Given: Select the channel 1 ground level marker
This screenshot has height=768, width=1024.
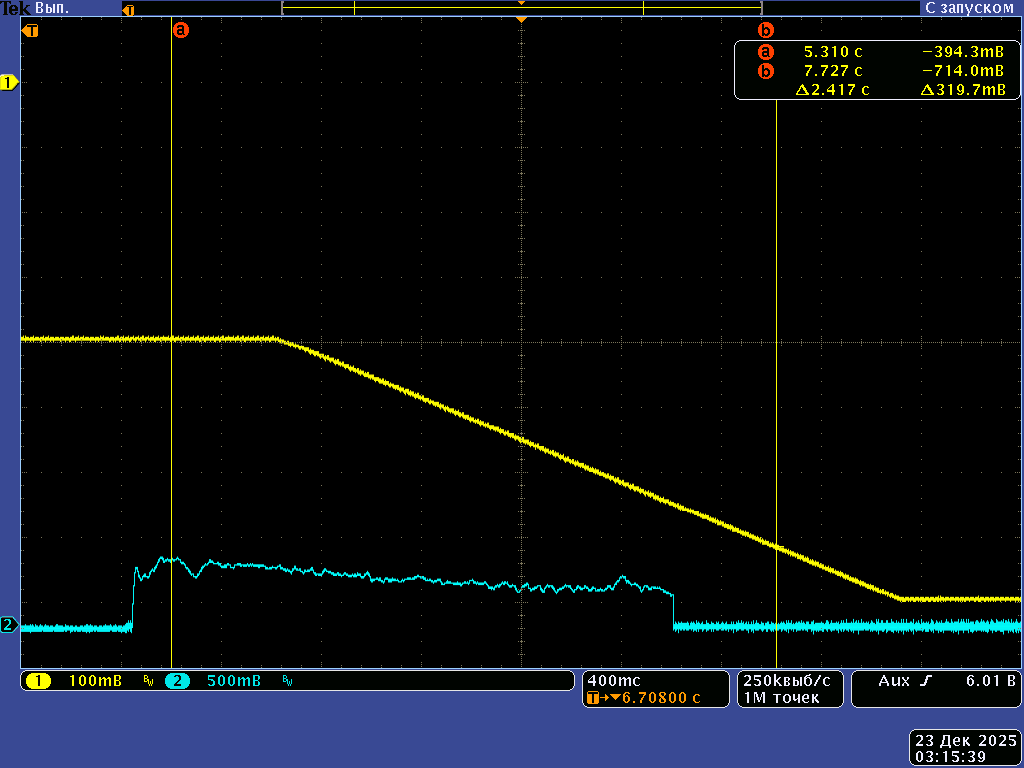Looking at the screenshot, I should pos(9,83).
